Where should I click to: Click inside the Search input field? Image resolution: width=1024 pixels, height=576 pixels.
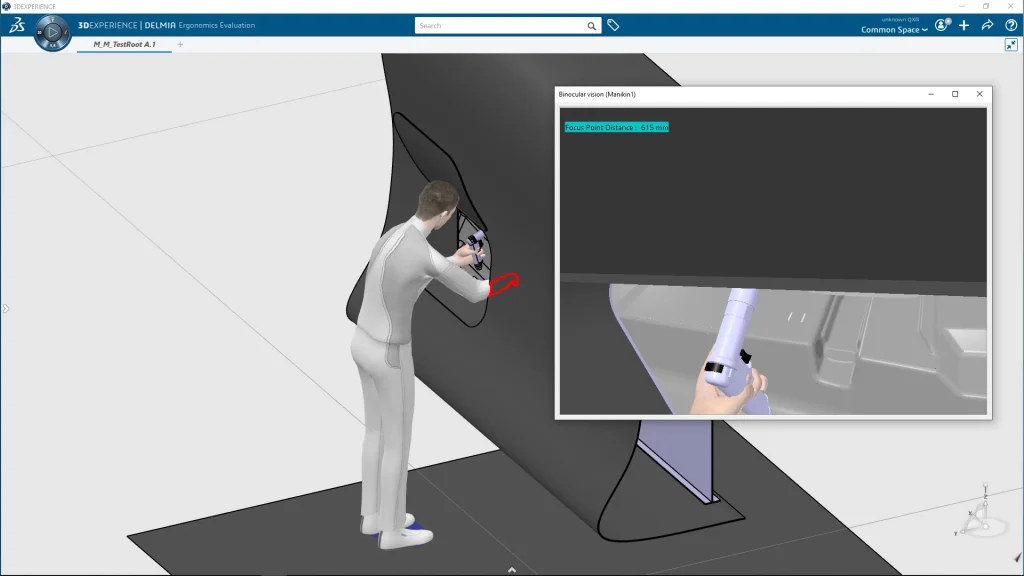(x=500, y=25)
